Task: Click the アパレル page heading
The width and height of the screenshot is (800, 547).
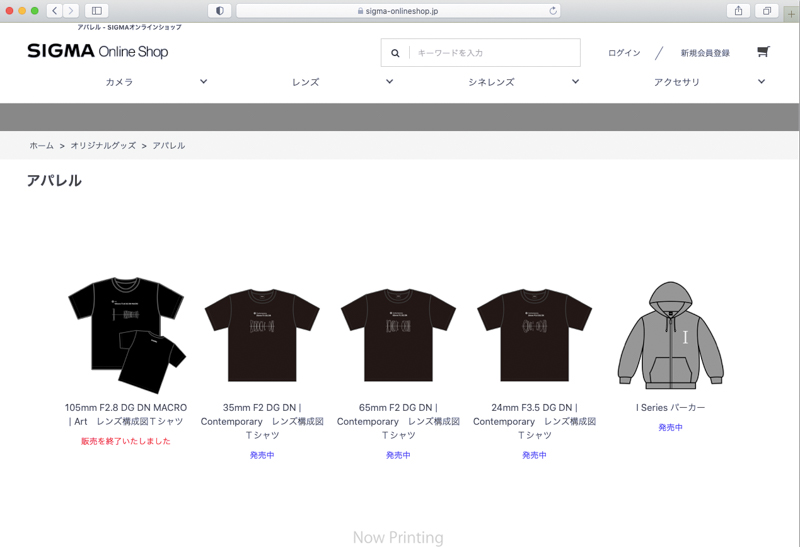Action: [54, 181]
